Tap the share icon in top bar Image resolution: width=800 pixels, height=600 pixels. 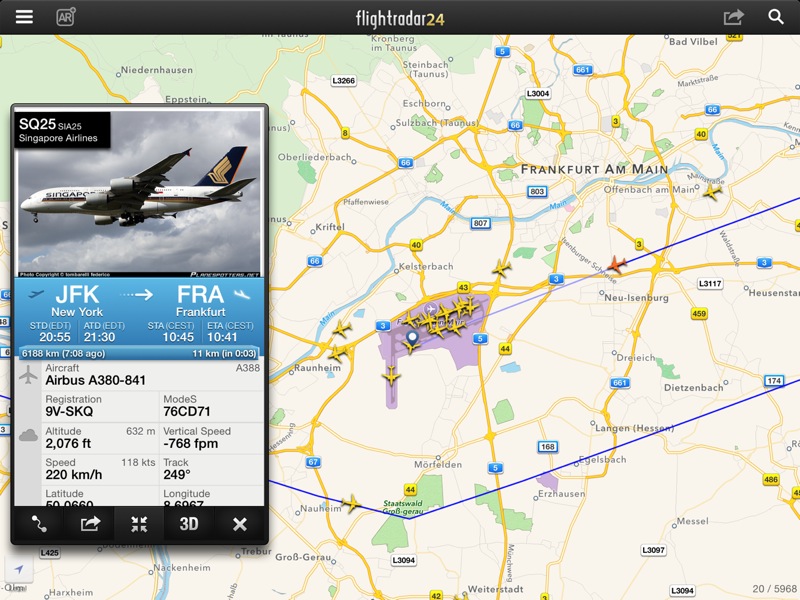click(x=734, y=17)
